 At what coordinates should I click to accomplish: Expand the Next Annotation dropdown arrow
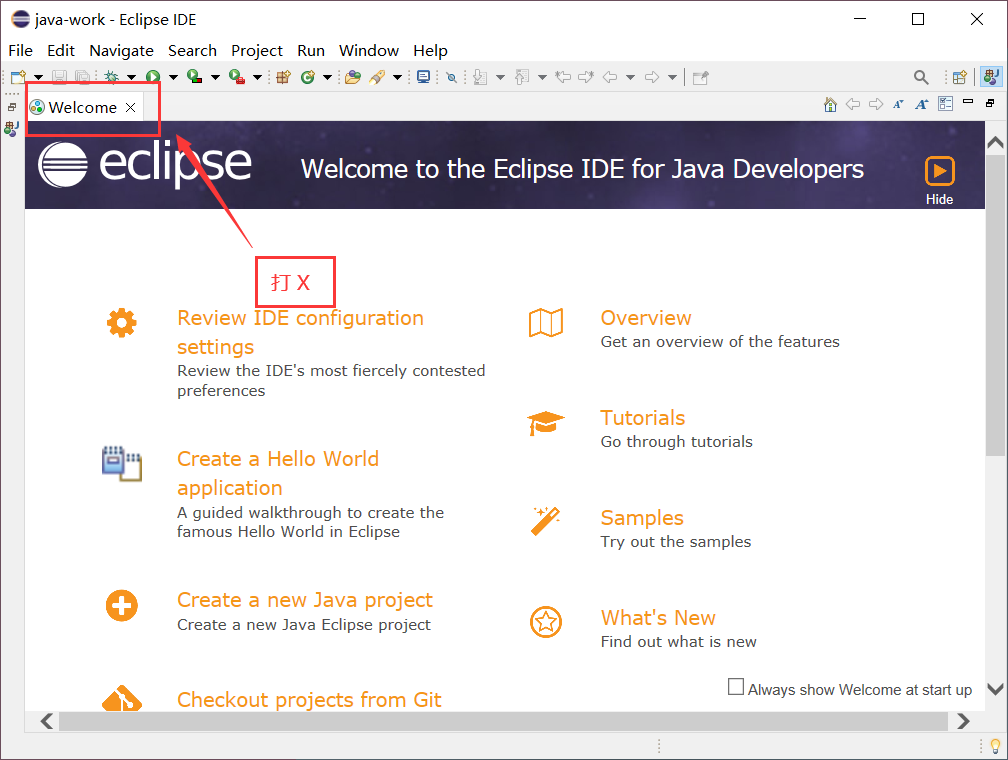click(x=500, y=78)
